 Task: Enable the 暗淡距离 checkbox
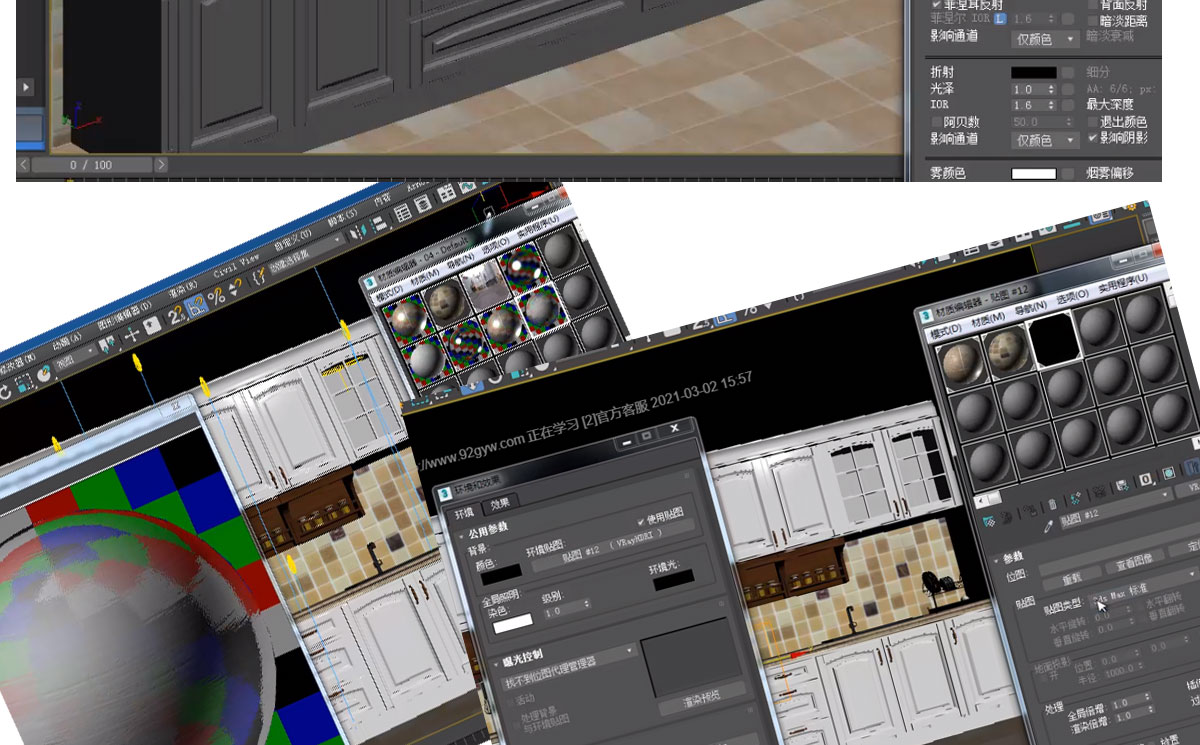1092,19
